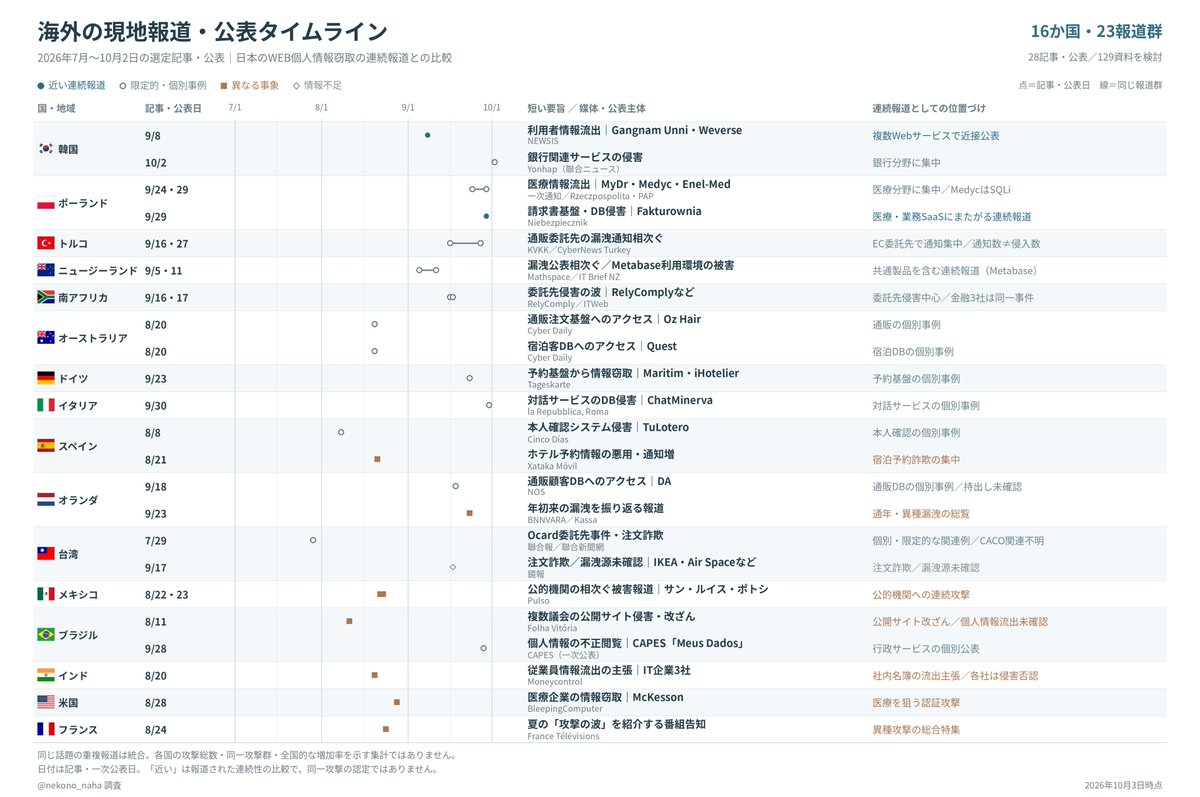Select the 医療・業務SaaSにまたがる連続報道 note
Image resolution: width=1200 pixels, height=797 pixels.
(x=952, y=216)
